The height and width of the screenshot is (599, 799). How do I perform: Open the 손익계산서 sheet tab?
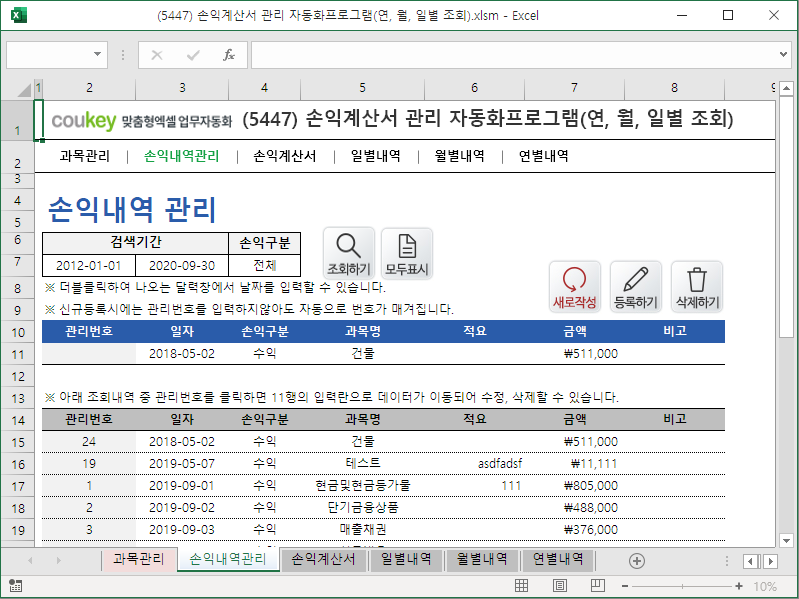pos(324,559)
